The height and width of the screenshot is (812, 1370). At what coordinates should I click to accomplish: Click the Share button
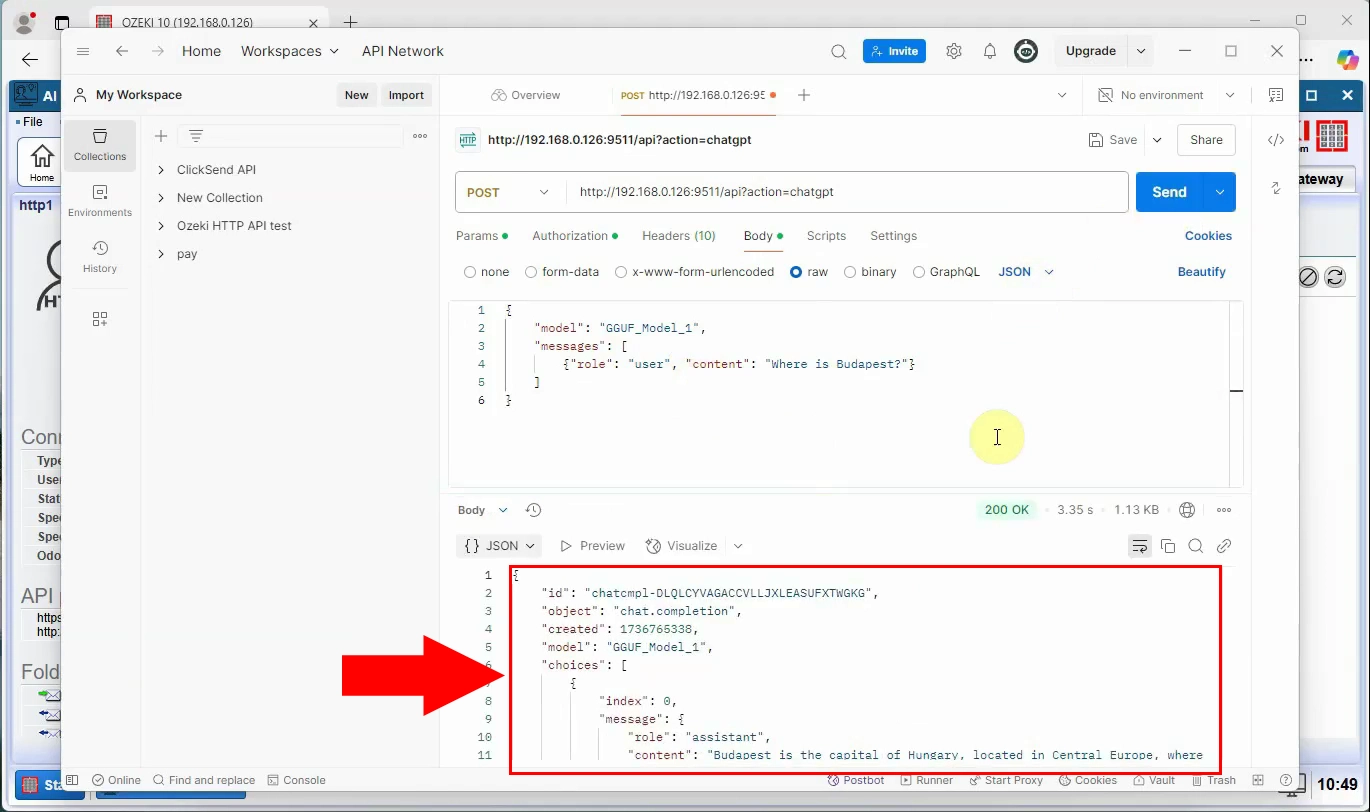[1206, 140]
